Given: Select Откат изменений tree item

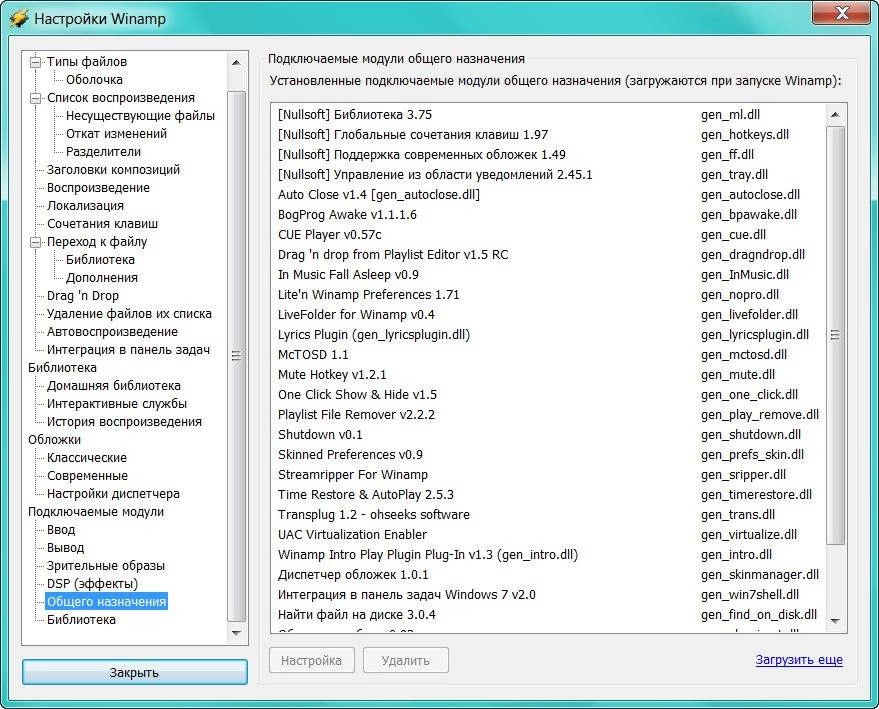Looking at the screenshot, I should click(116, 133).
